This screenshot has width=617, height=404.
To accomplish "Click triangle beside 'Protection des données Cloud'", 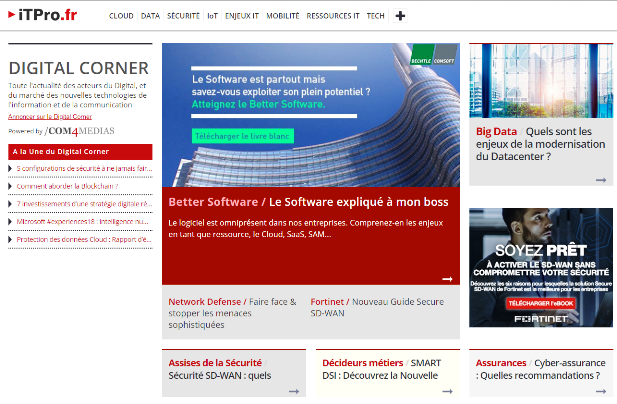I will coord(10,239).
